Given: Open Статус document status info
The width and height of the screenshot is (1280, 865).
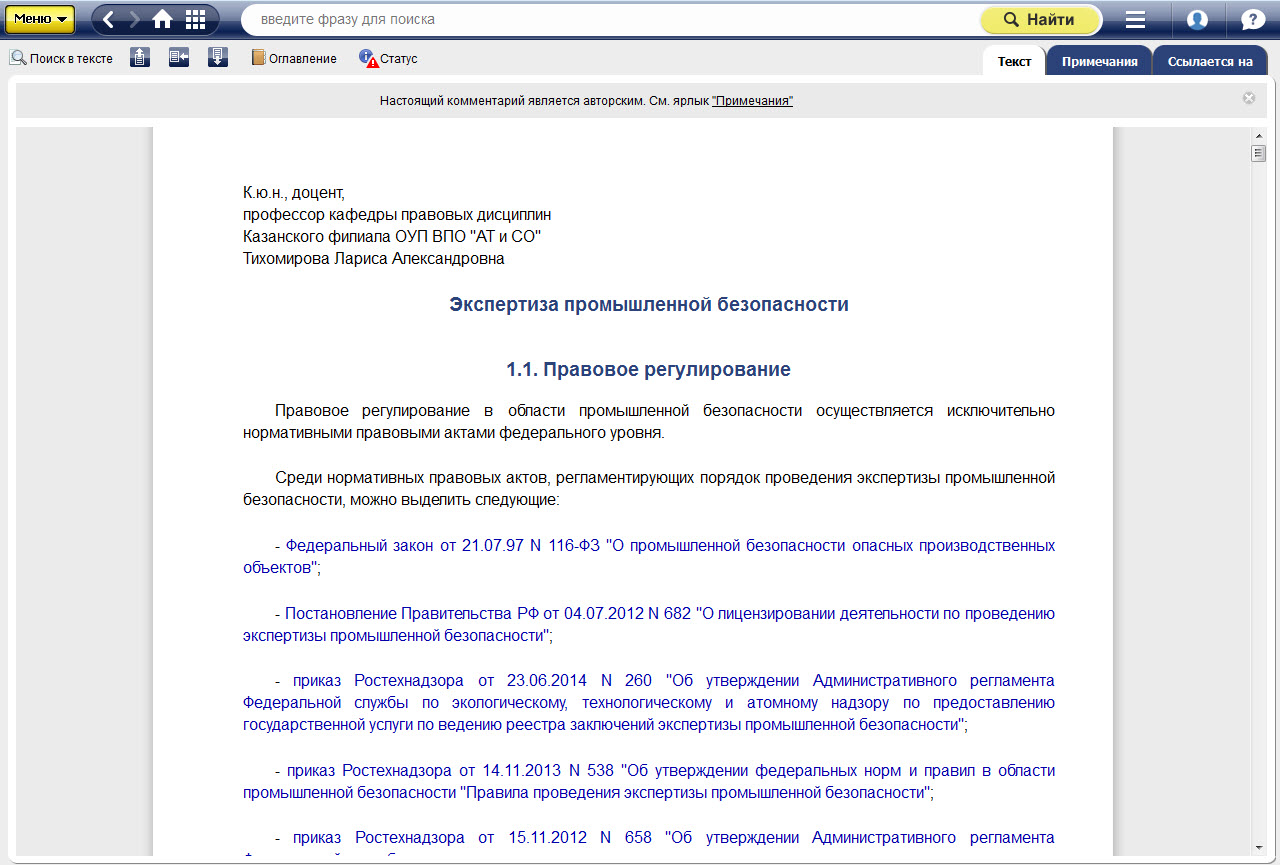Looking at the screenshot, I should click(x=388, y=59).
